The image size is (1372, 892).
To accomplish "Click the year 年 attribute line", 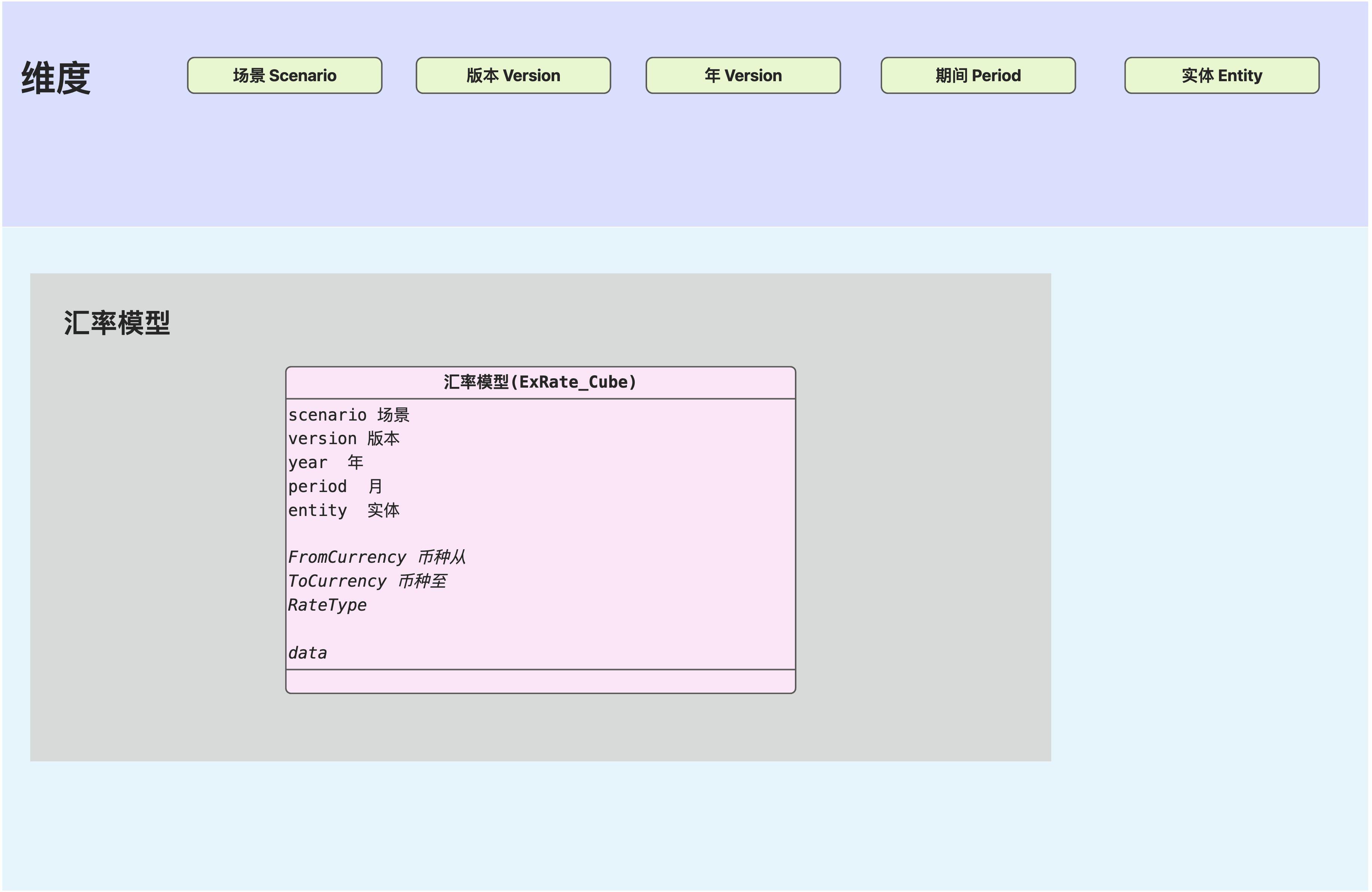I will tap(326, 462).
